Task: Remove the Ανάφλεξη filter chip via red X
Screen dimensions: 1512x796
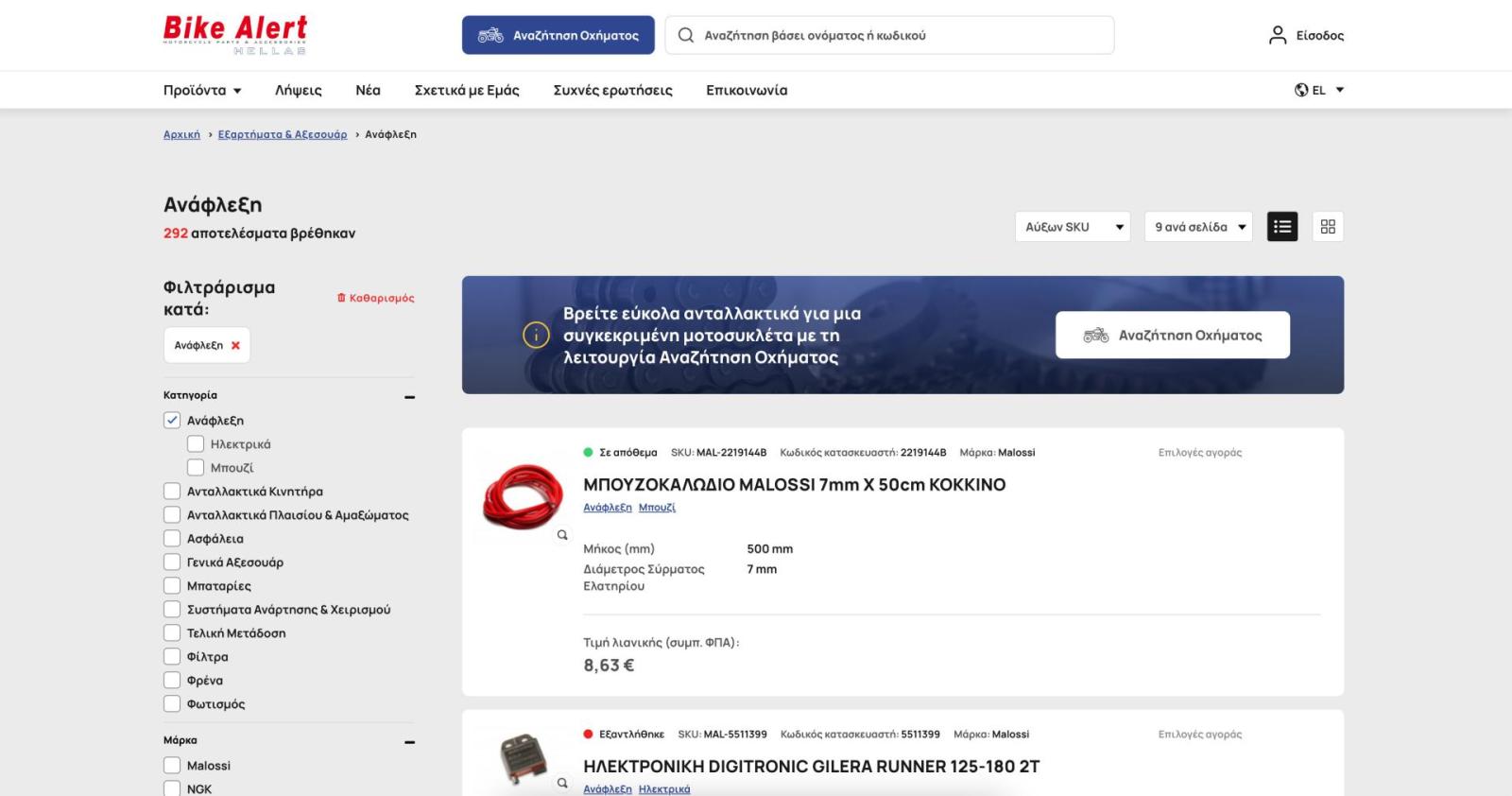Action: [x=235, y=345]
